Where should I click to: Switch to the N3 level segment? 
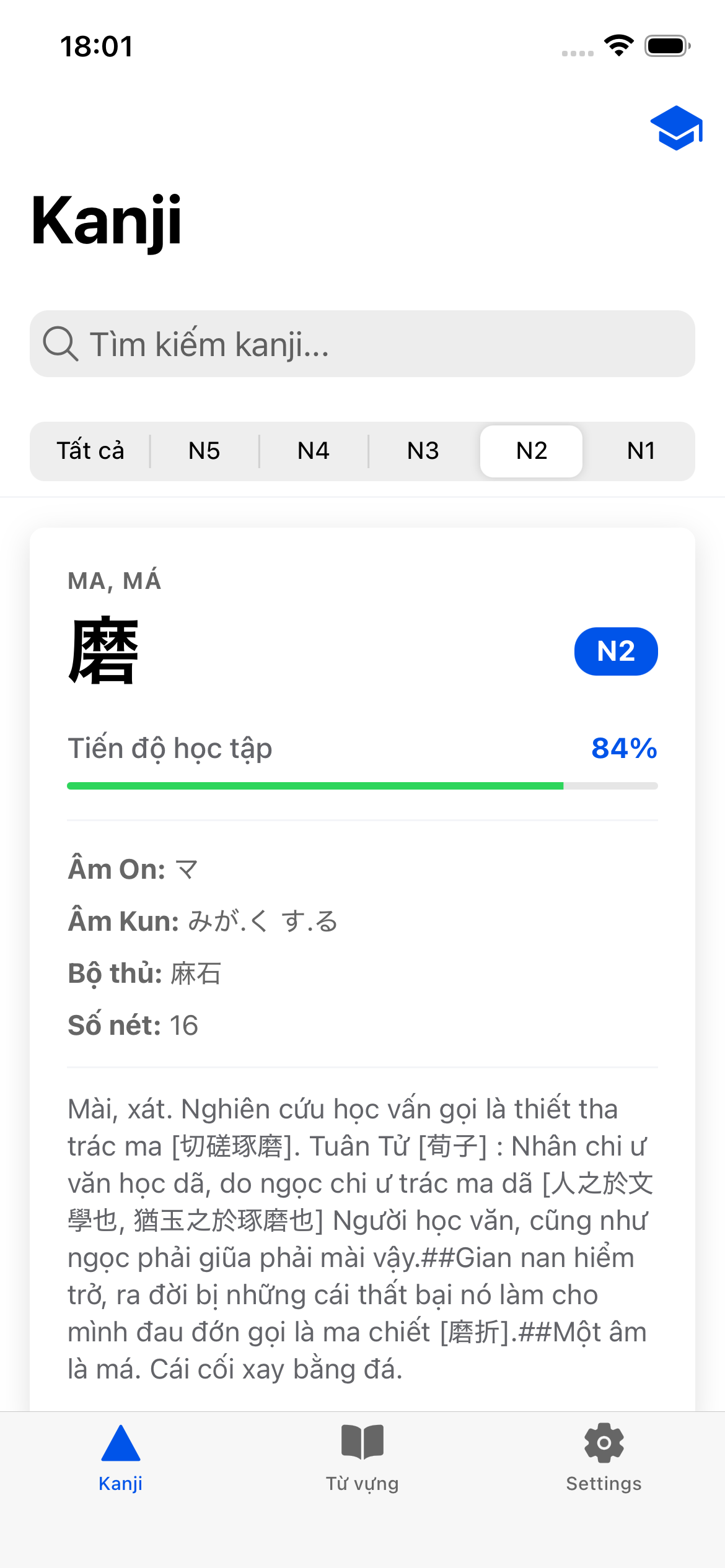423,451
